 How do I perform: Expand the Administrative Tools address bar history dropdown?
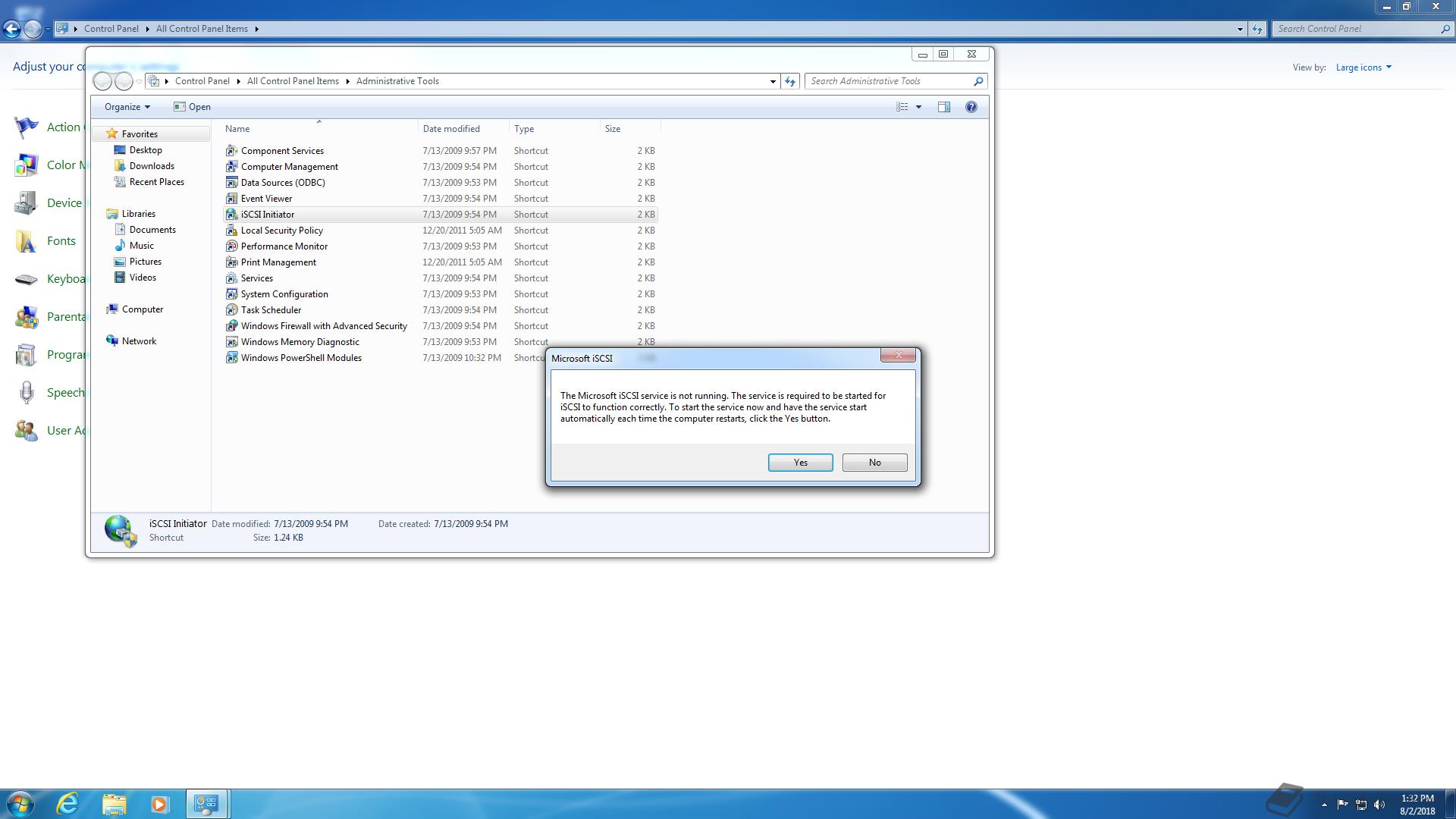coord(773,81)
